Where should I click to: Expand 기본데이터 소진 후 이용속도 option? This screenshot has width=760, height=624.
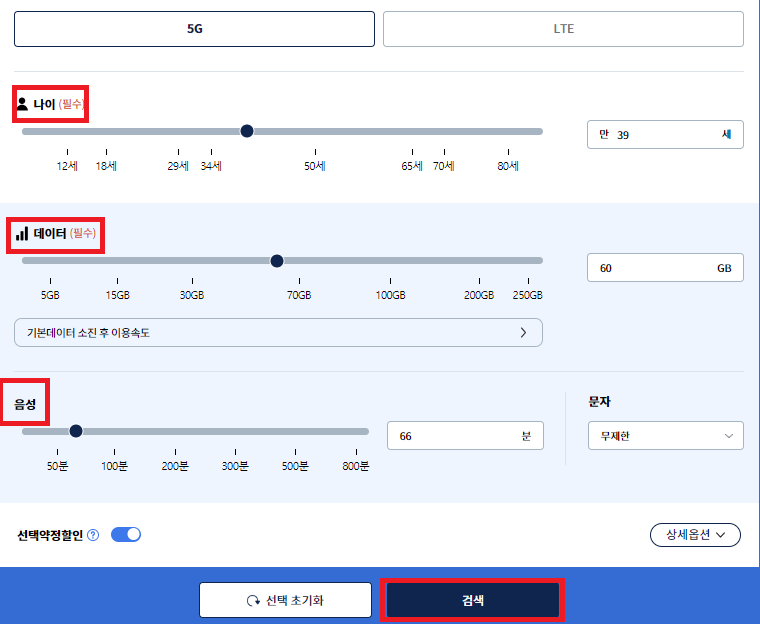[x=278, y=333]
